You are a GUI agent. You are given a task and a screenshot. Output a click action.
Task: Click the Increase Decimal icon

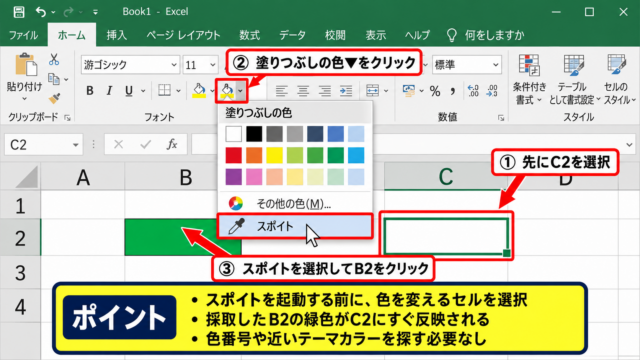click(473, 91)
